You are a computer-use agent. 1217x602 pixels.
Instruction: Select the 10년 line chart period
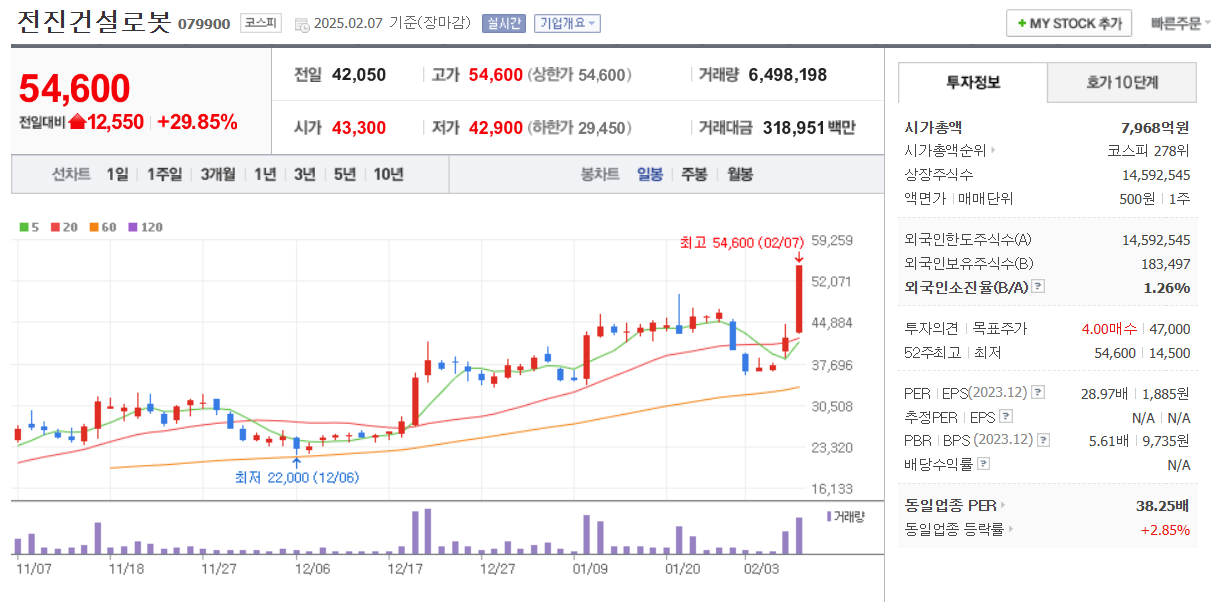[389, 174]
